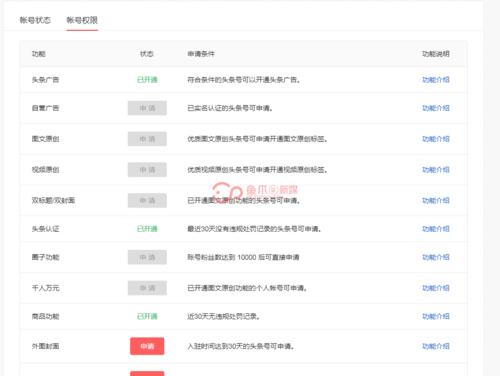Viewport: 500px width, 376px height.
Task: Select the 双标题/双封面 feature name
Action: (53, 200)
